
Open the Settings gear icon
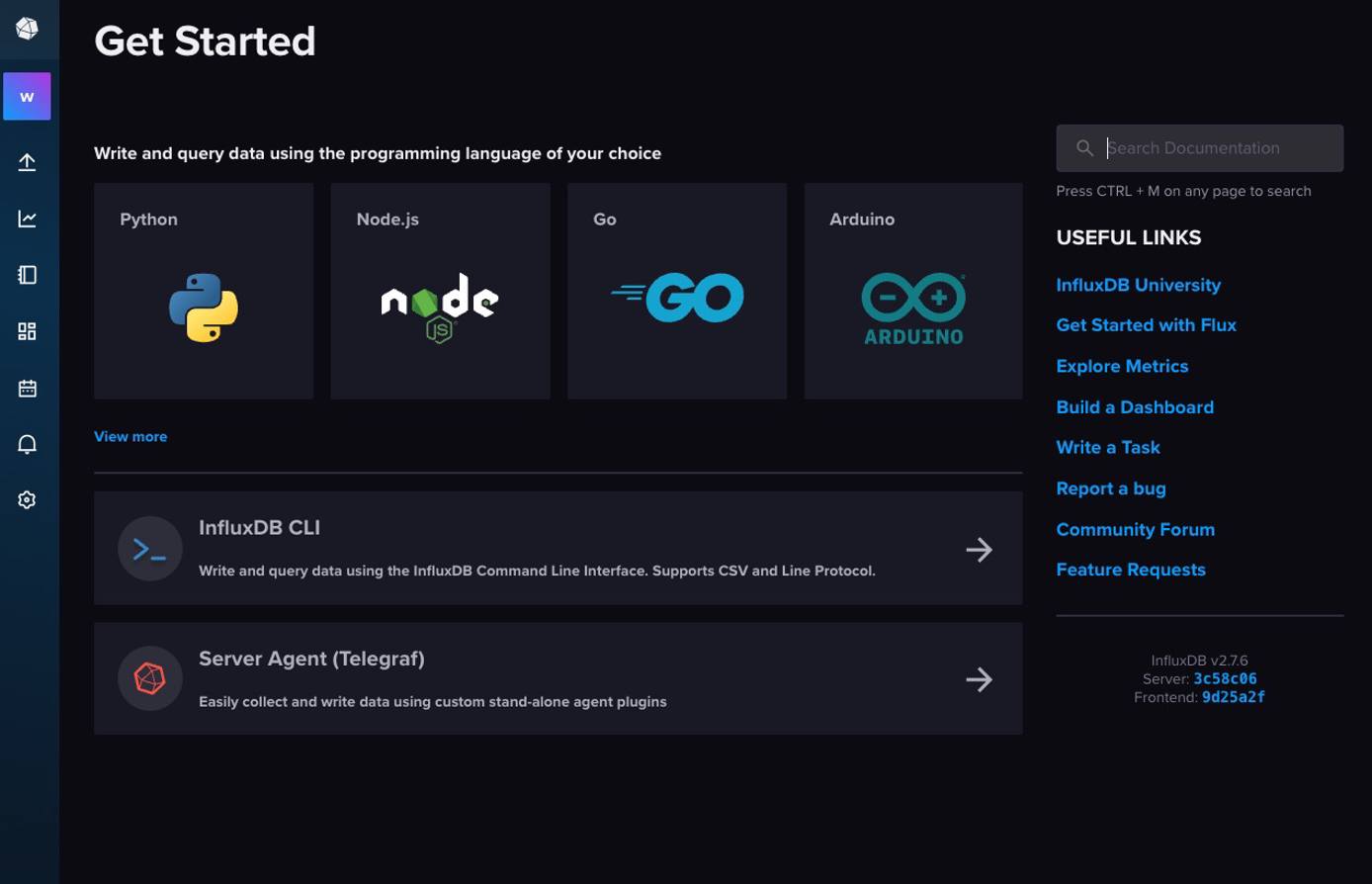pyautogui.click(x=27, y=499)
